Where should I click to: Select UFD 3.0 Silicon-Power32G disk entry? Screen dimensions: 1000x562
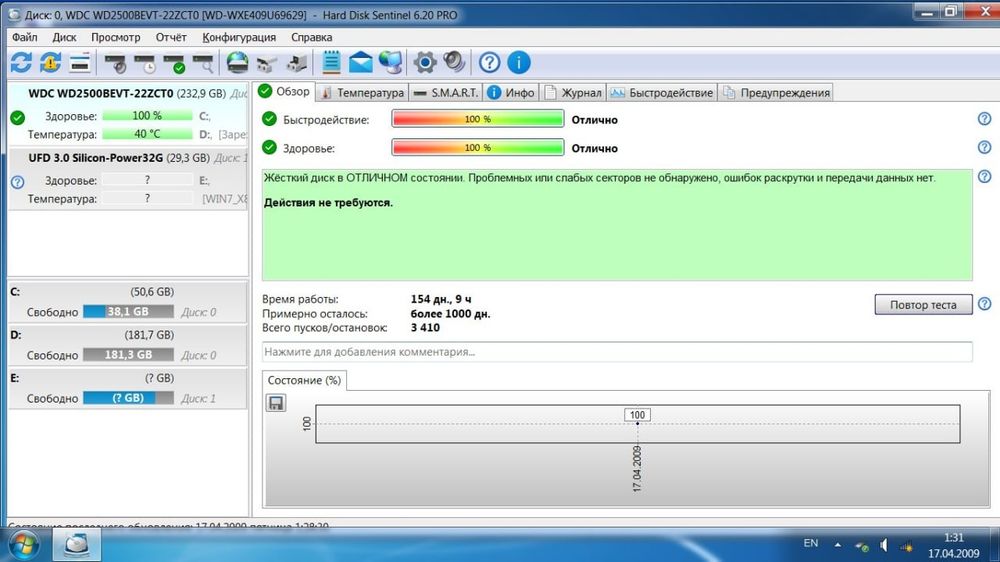pyautogui.click(x=128, y=179)
